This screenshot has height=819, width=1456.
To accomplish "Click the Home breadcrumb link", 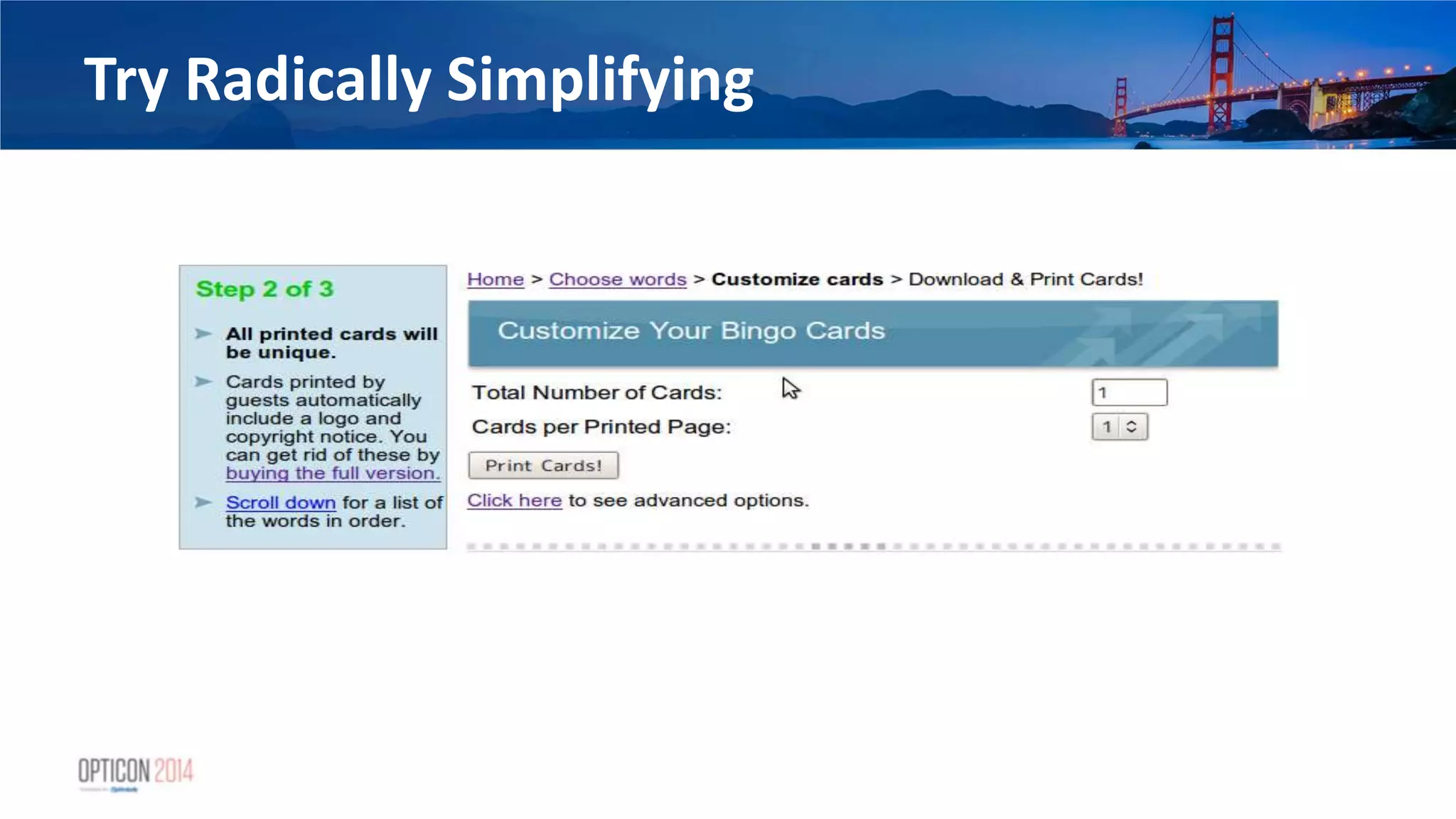I will [x=495, y=279].
